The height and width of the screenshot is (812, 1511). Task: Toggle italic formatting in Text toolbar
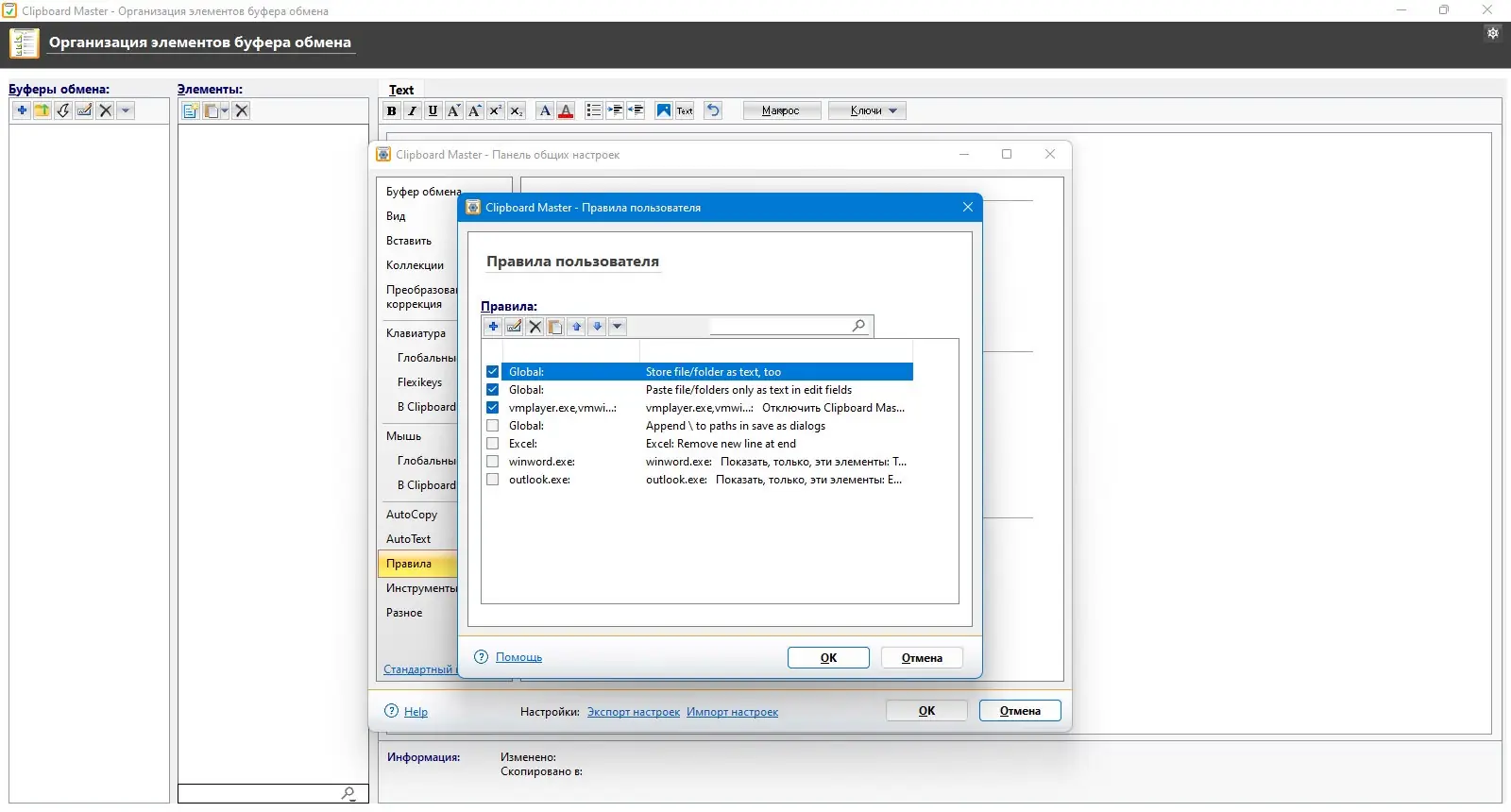tap(413, 110)
